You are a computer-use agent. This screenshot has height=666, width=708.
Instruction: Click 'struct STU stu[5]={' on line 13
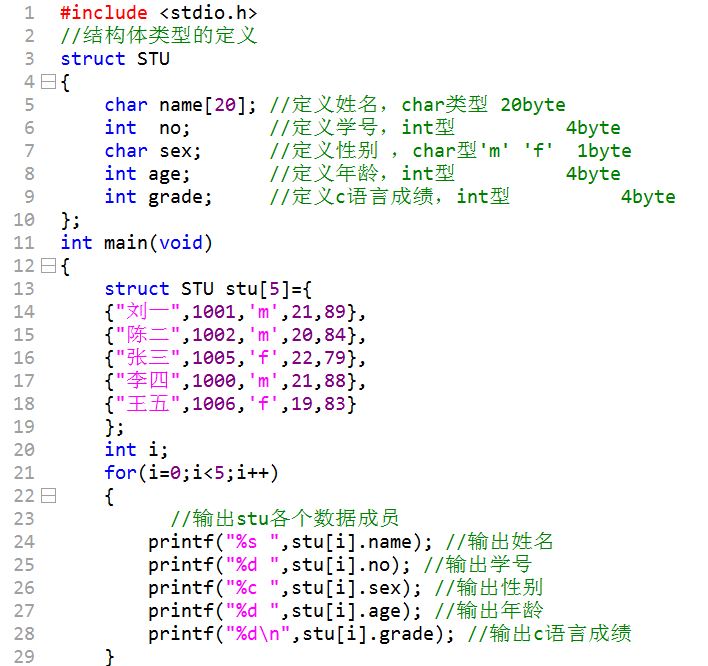(208, 289)
